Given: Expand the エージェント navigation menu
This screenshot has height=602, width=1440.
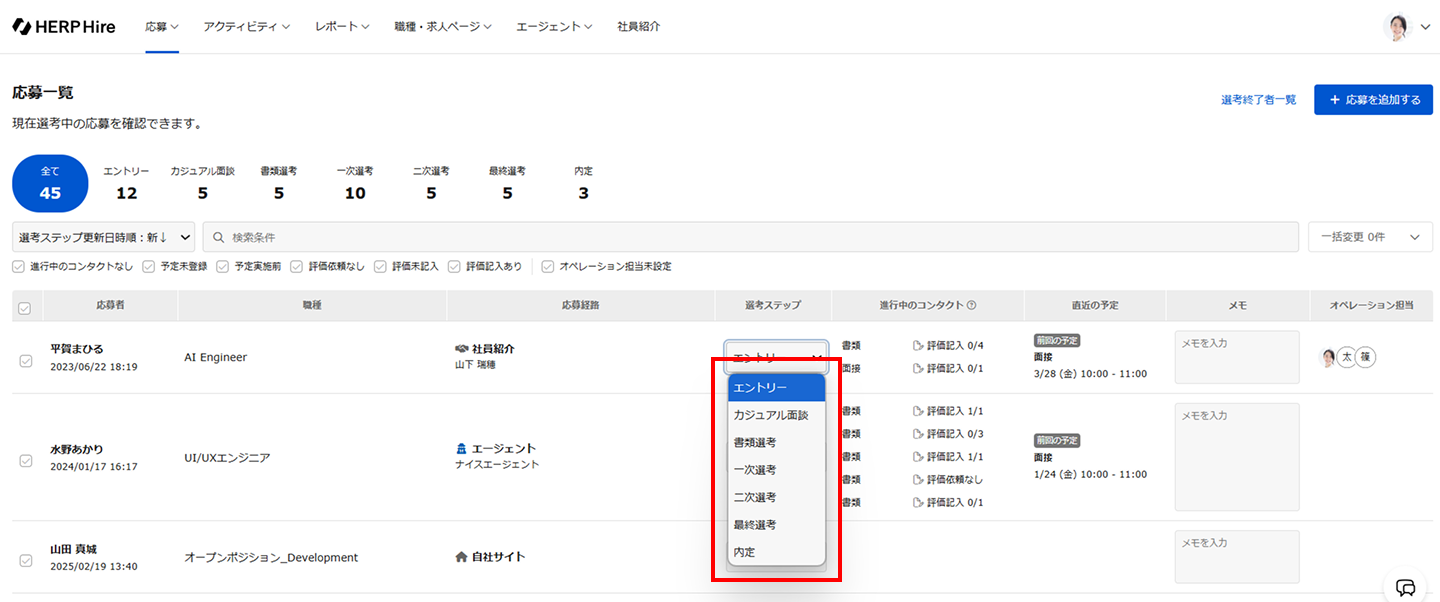Looking at the screenshot, I should [x=554, y=27].
